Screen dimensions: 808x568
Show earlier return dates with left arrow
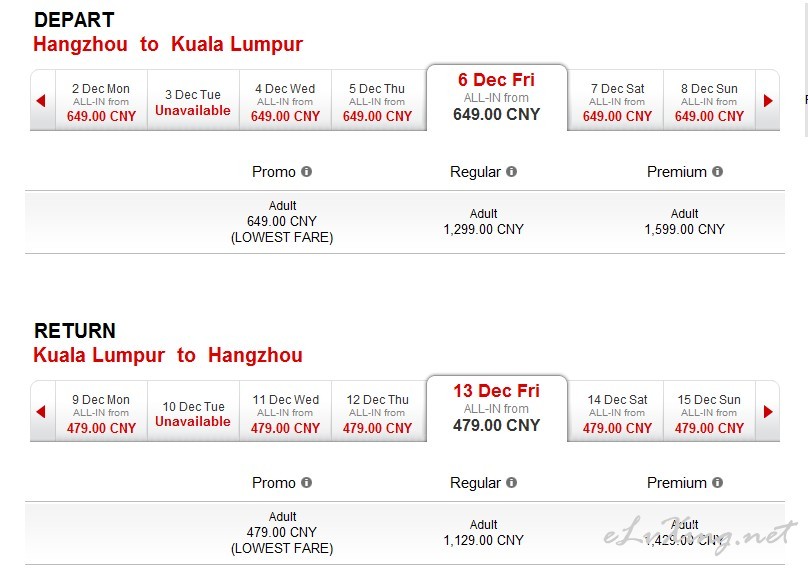tap(42, 411)
